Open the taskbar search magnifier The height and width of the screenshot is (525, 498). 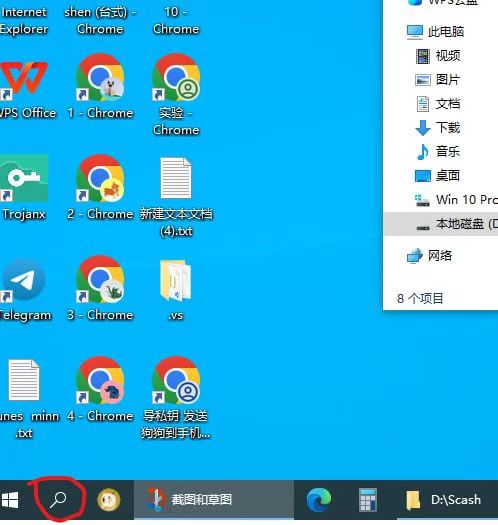(58, 500)
